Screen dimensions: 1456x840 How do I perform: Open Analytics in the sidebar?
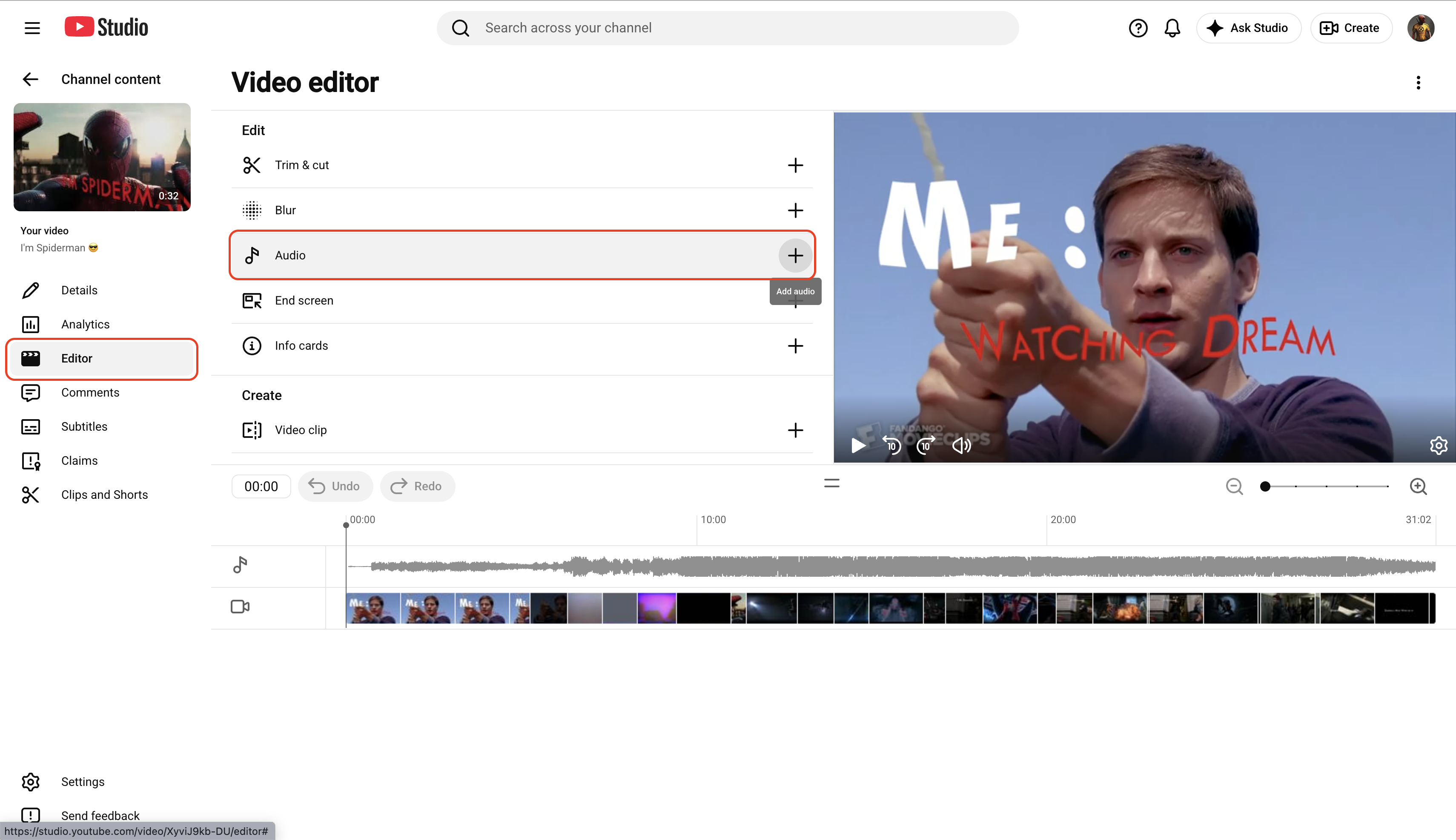(102, 324)
